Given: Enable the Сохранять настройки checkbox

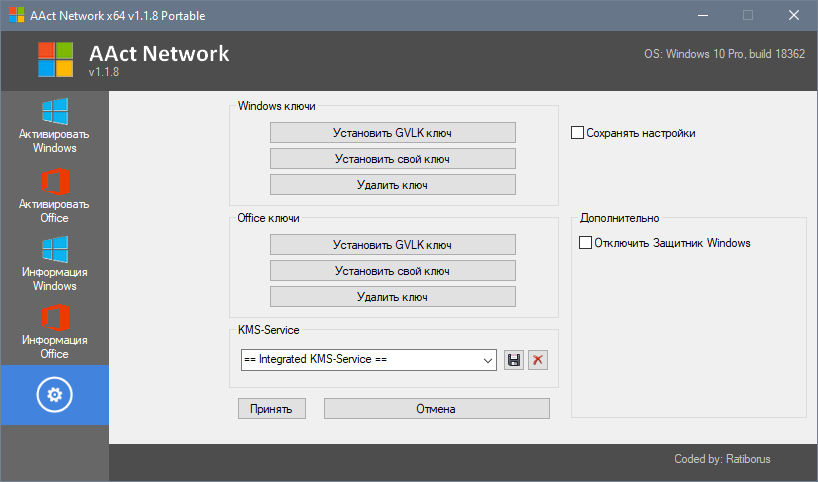Looking at the screenshot, I should coord(577,133).
